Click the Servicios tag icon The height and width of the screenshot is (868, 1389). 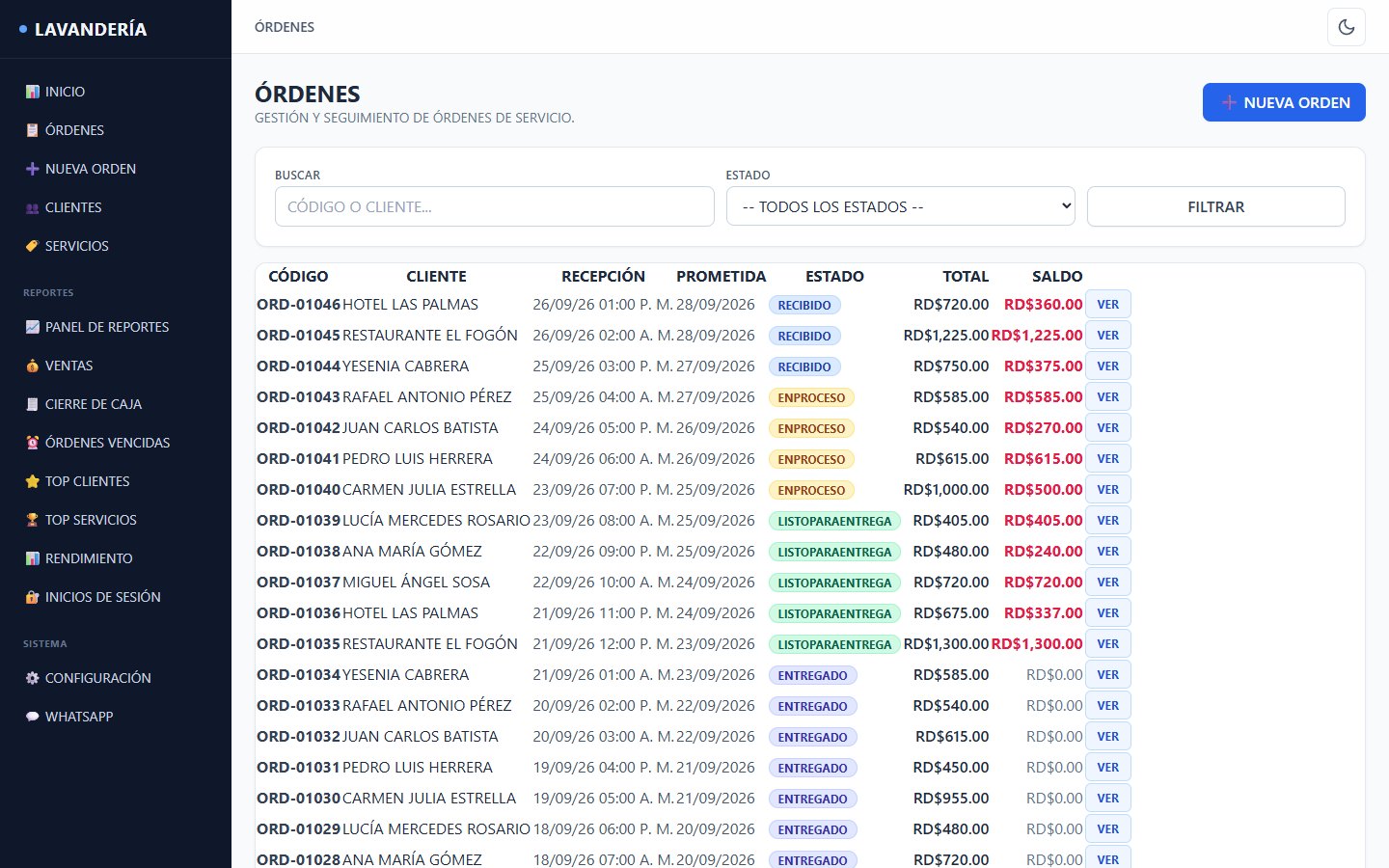click(33, 246)
